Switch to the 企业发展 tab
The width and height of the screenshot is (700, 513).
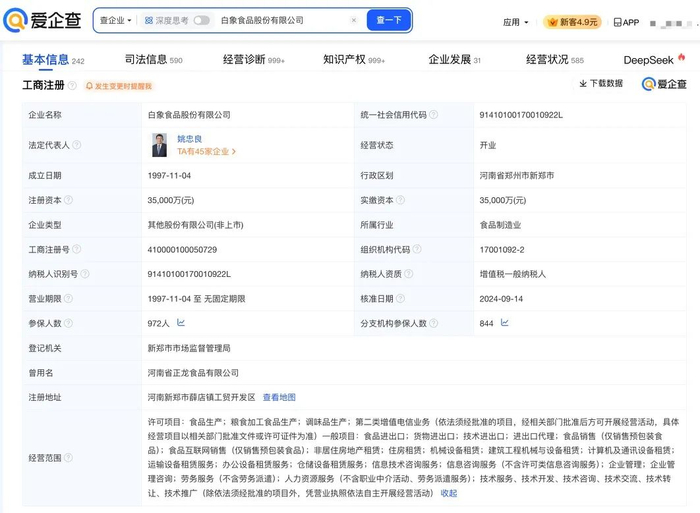[454, 60]
